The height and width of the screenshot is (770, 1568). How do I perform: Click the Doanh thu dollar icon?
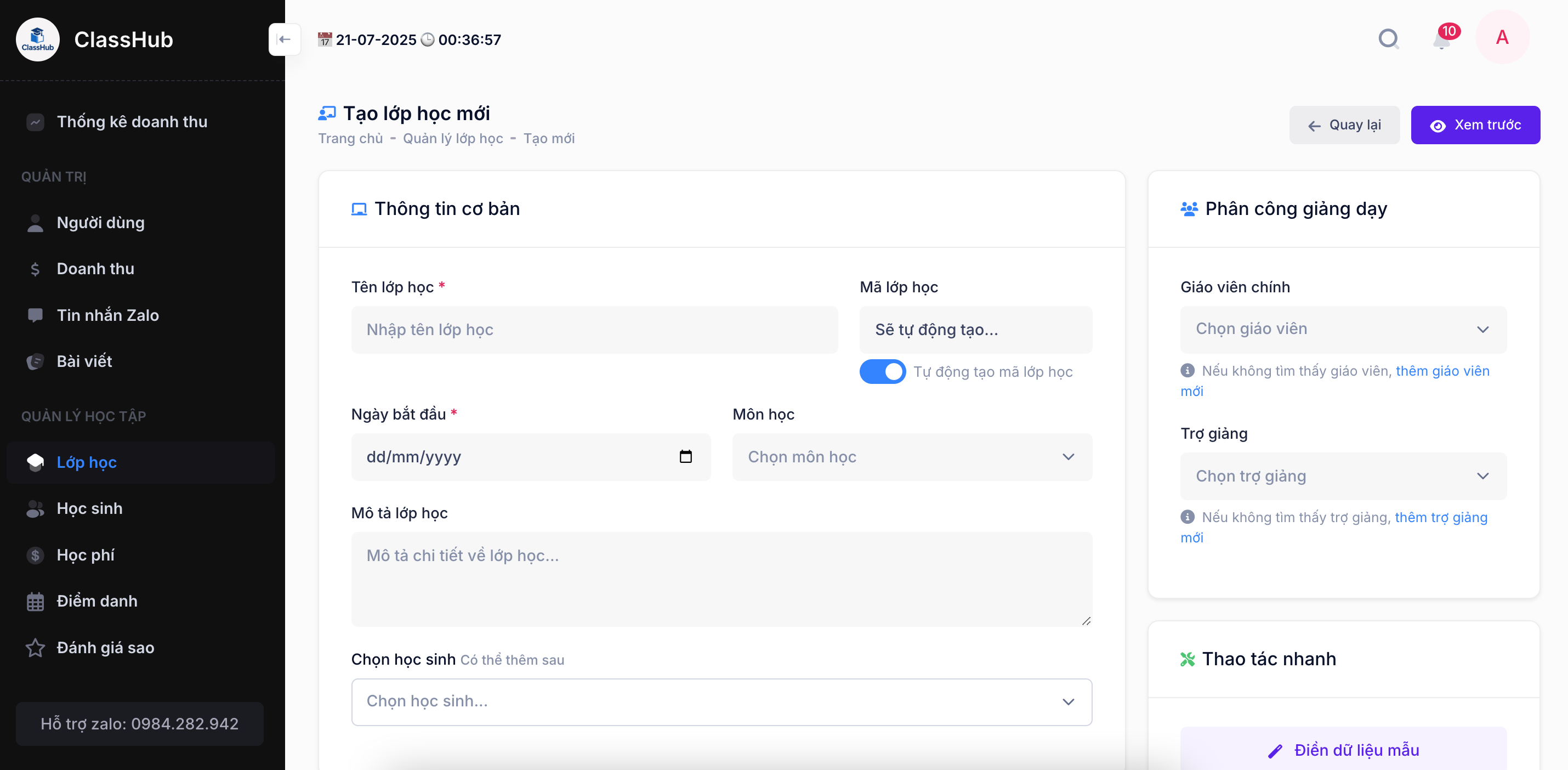35,269
